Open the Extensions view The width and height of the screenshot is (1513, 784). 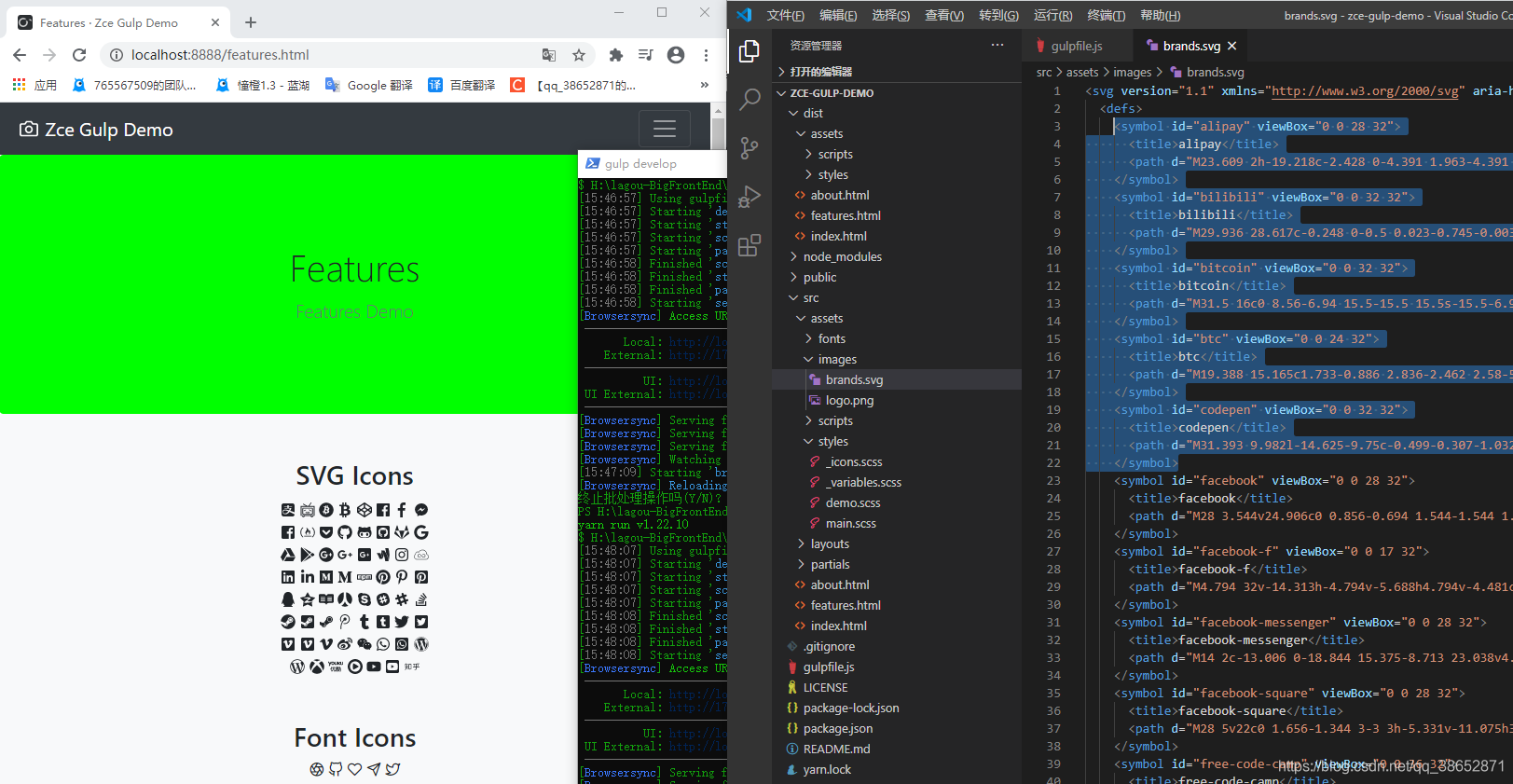pyautogui.click(x=750, y=245)
